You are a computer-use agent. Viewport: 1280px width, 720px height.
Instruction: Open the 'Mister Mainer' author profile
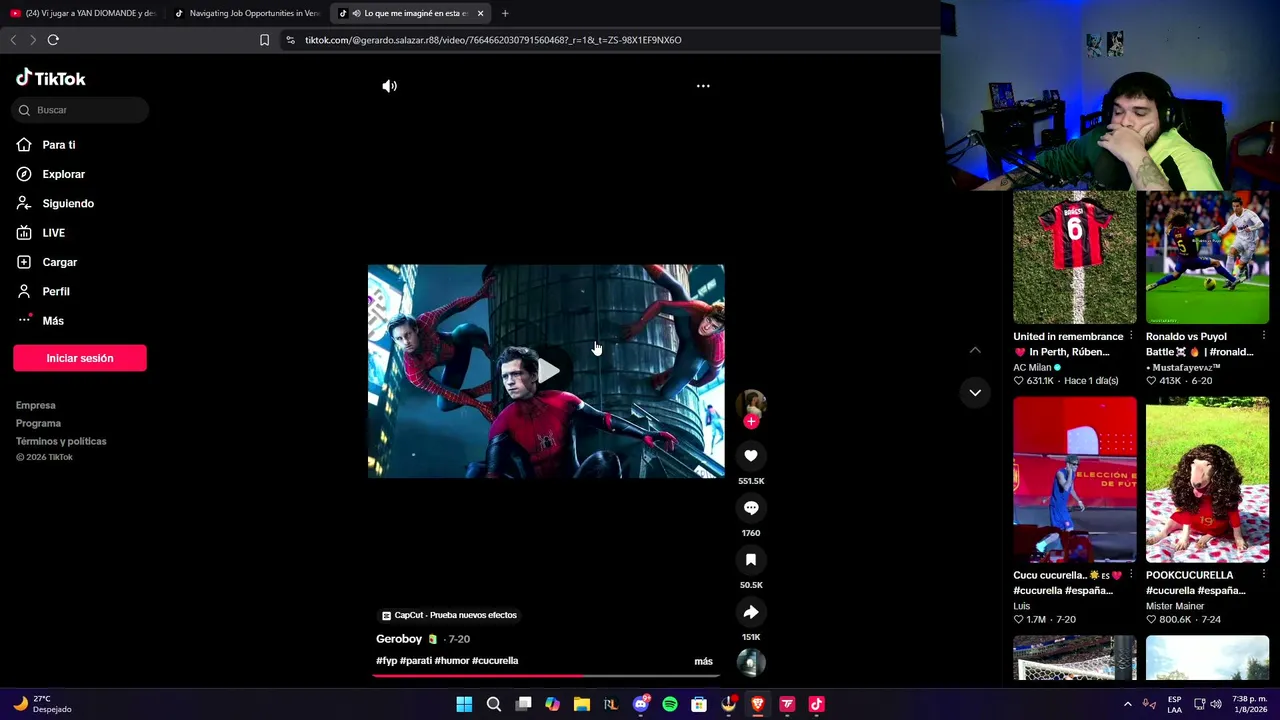click(x=1175, y=606)
